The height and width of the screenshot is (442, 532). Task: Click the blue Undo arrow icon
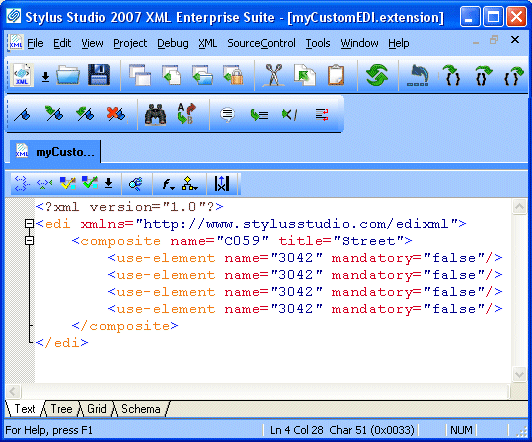tap(418, 75)
